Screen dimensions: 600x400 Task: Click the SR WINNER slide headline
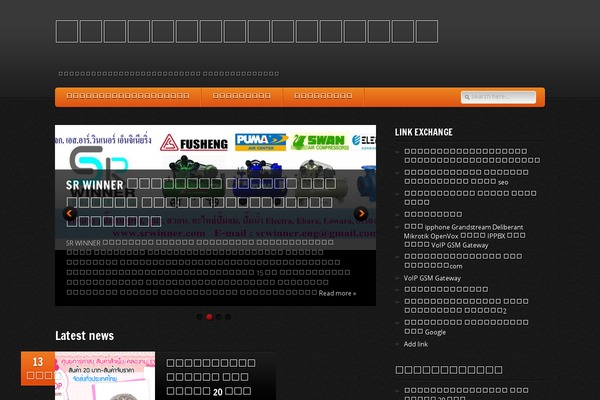(x=201, y=202)
